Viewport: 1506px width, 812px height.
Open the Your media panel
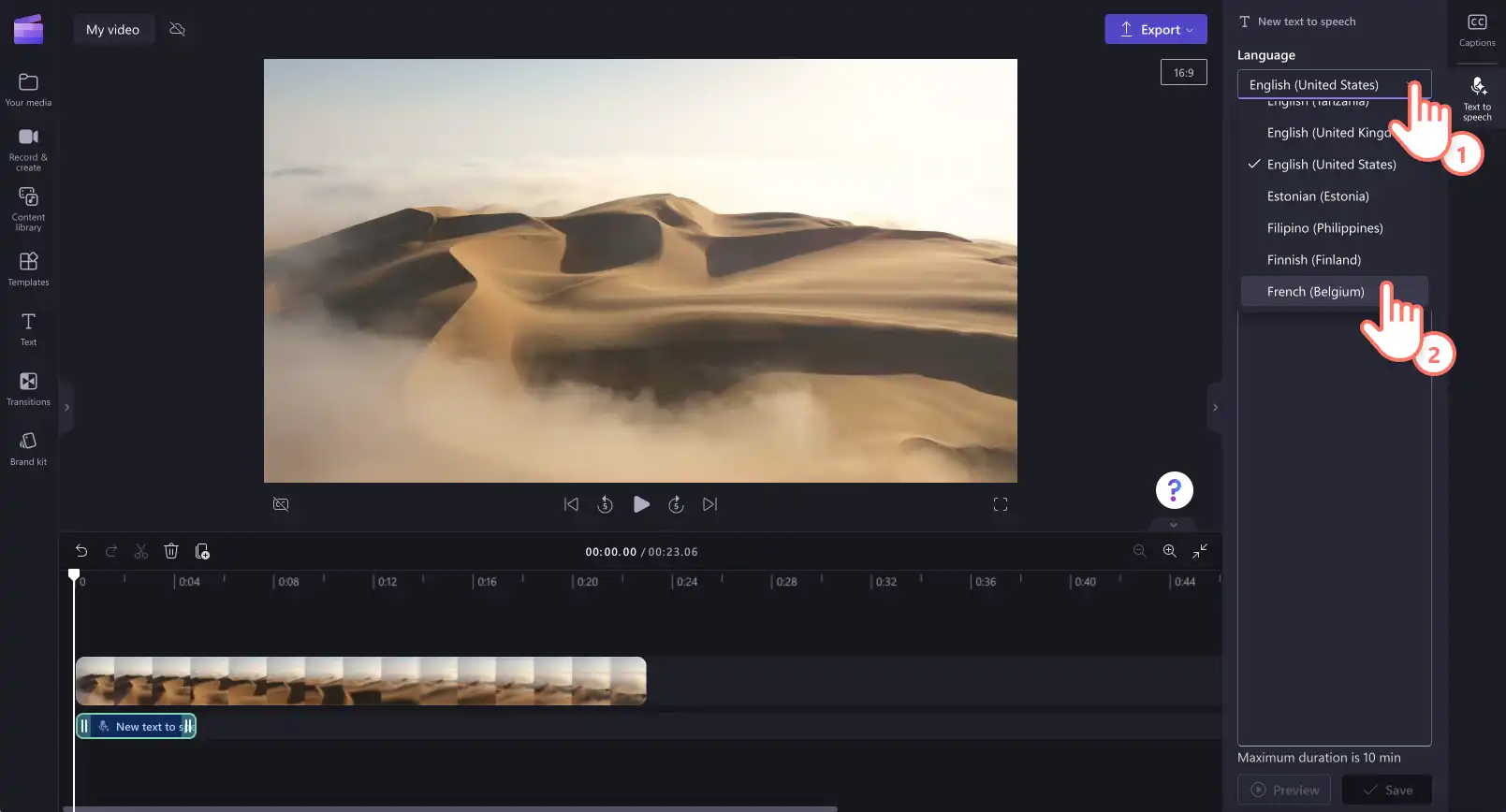(28, 90)
